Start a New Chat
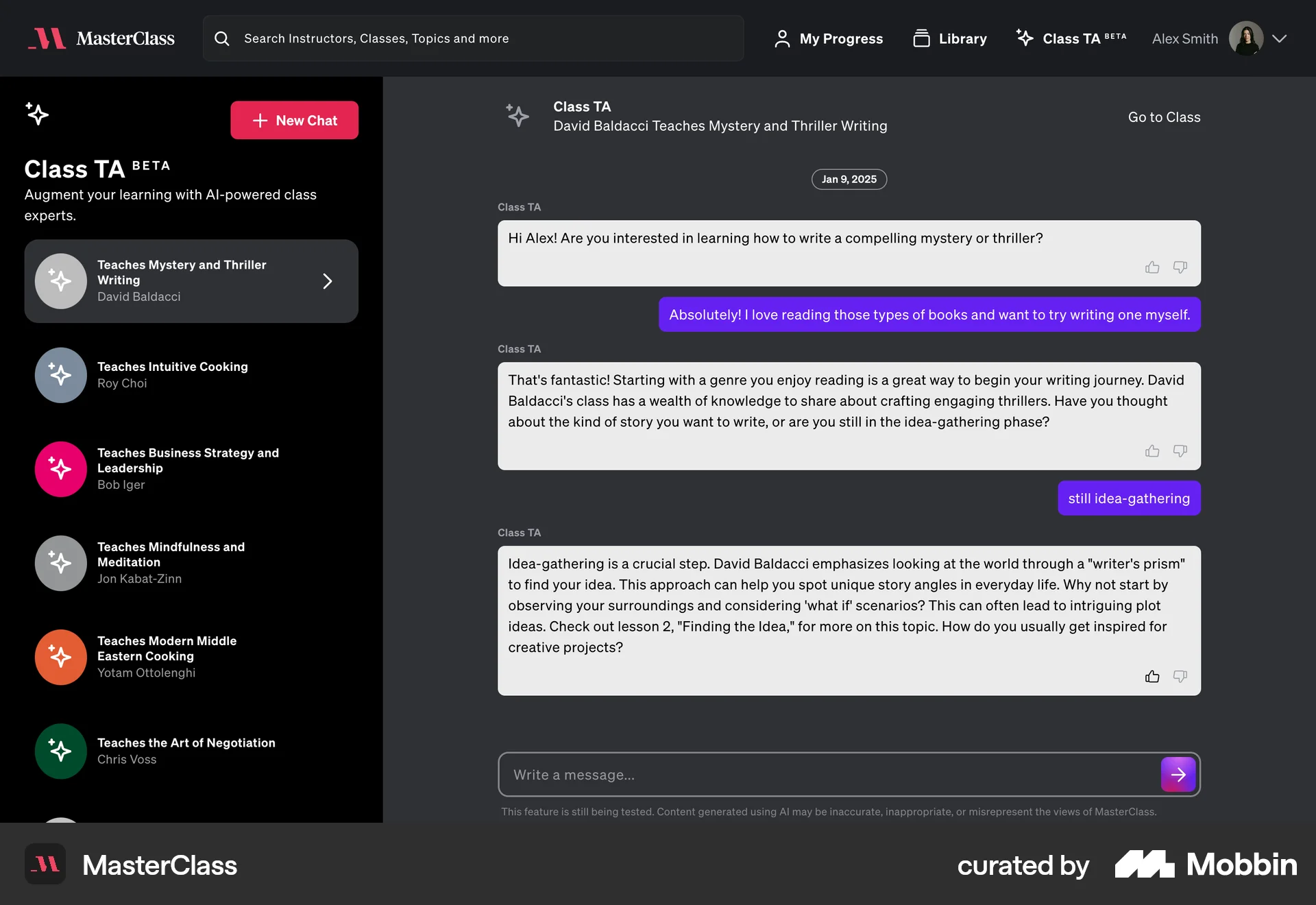 [x=295, y=120]
